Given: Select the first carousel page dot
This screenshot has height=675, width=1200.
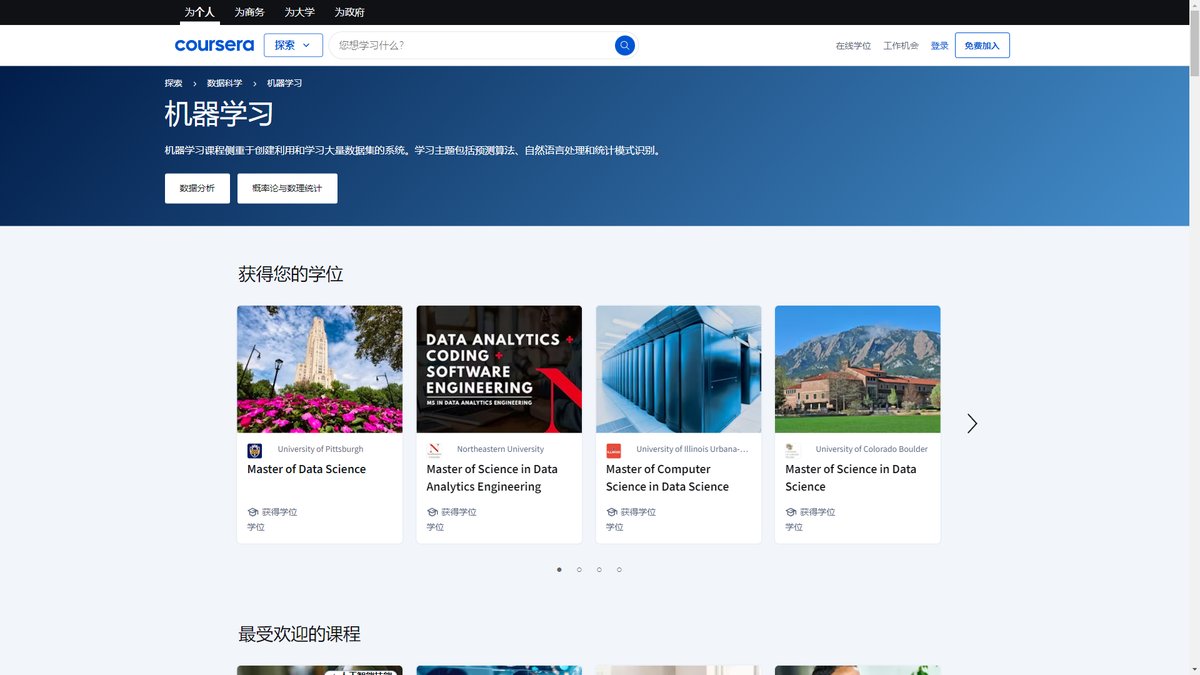Looking at the screenshot, I should click(559, 569).
